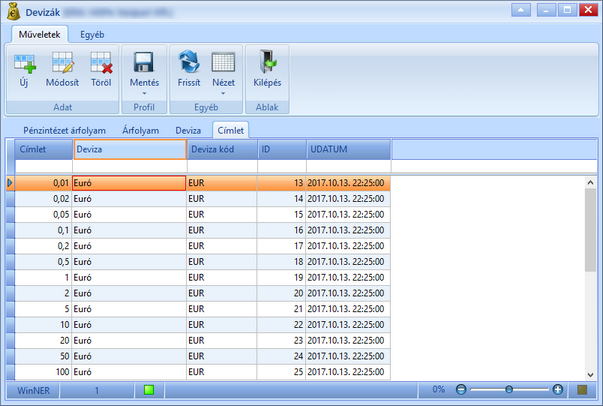Click the ID 16 cell

pos(281,230)
